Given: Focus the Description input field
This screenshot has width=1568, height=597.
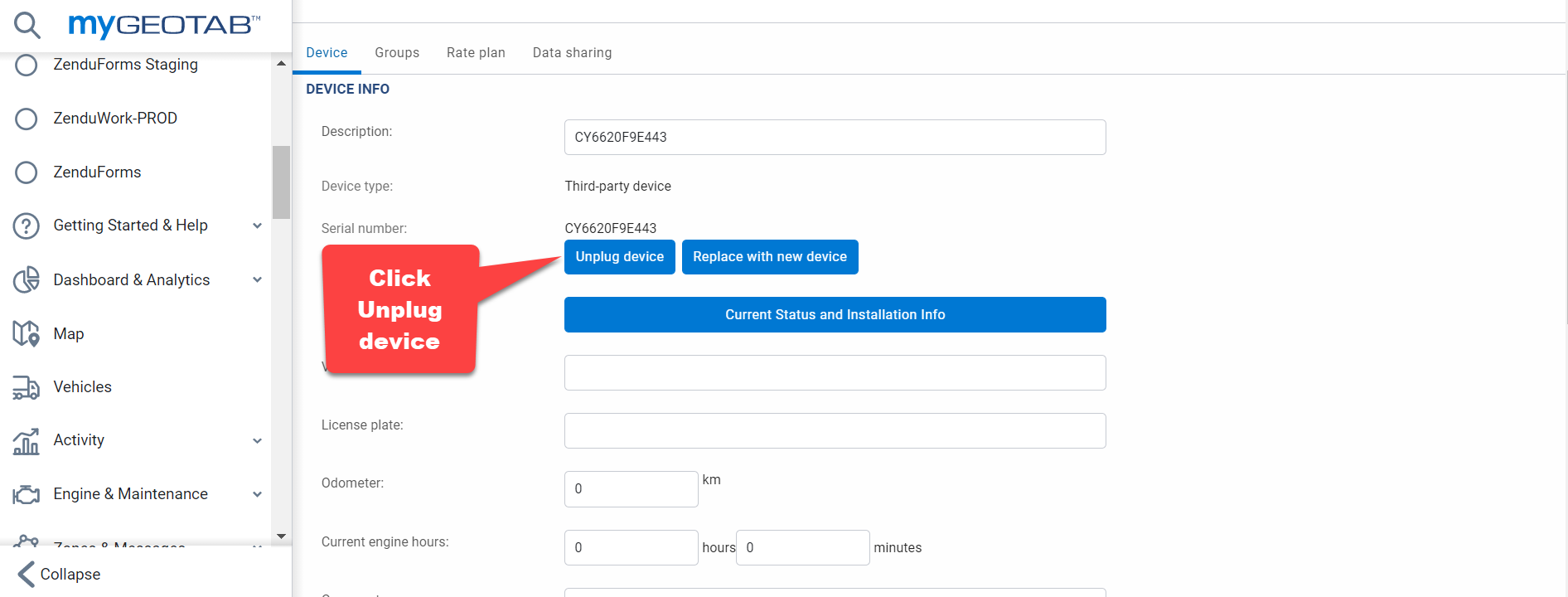Looking at the screenshot, I should 835,138.
